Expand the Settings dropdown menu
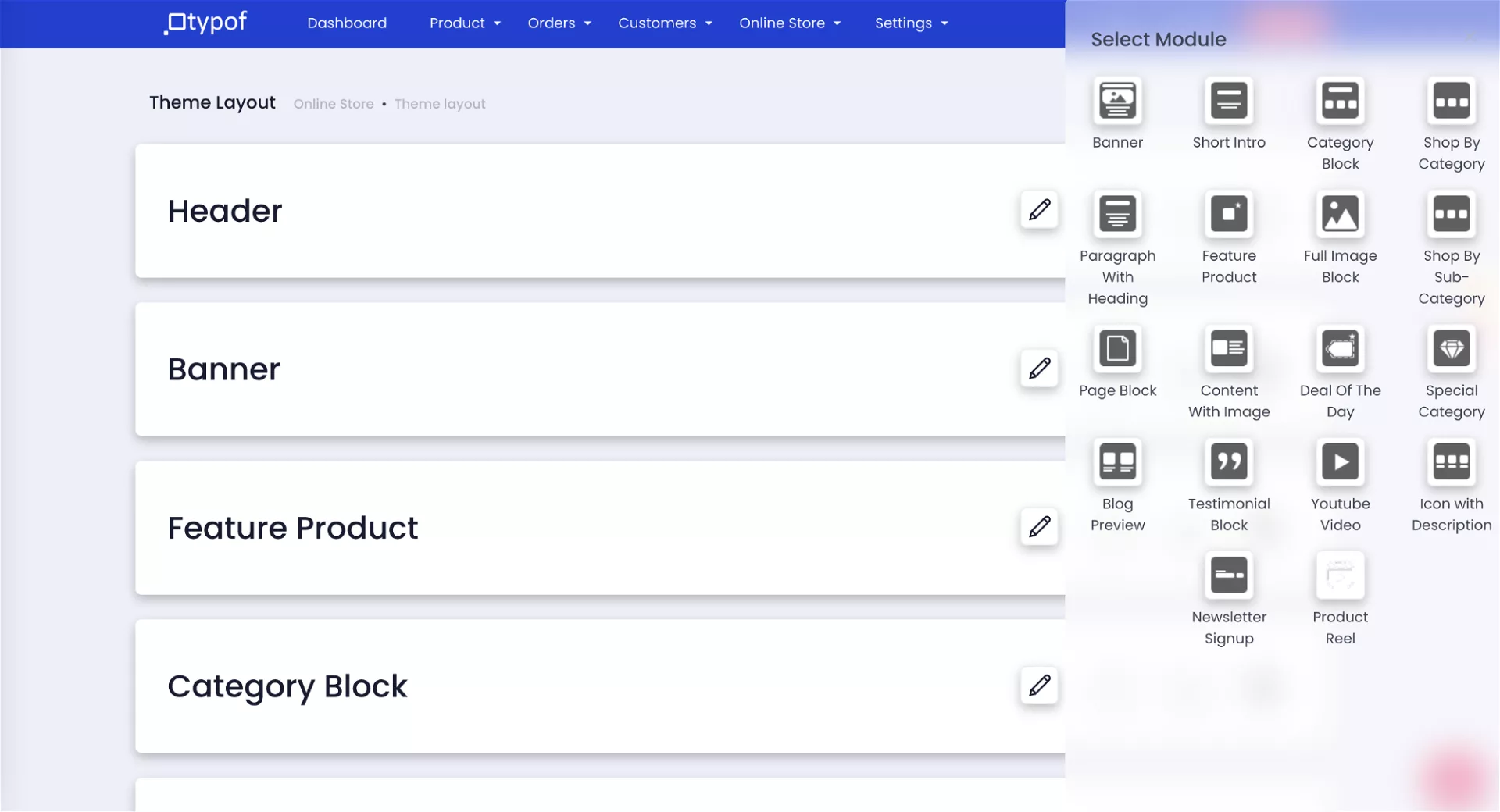This screenshot has width=1500, height=812. 911,23
